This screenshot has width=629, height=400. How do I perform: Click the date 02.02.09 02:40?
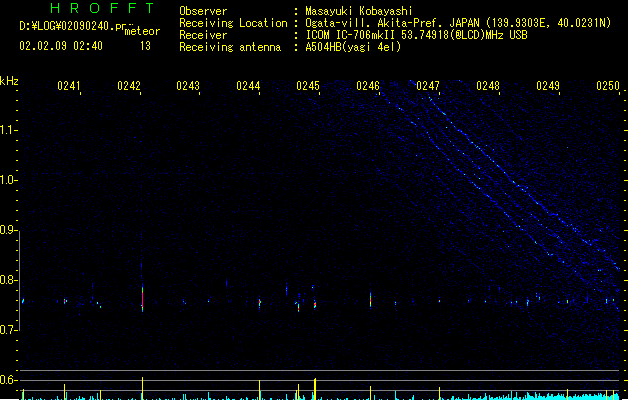[x=61, y=46]
